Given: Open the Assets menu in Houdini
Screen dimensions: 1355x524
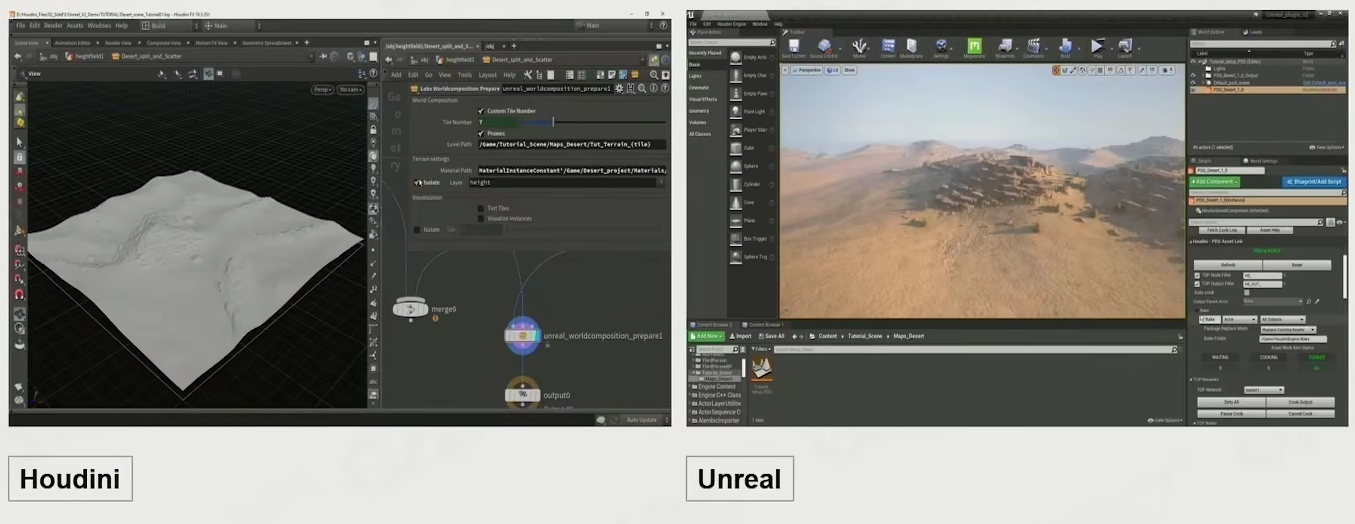Looking at the screenshot, I should (75, 25).
